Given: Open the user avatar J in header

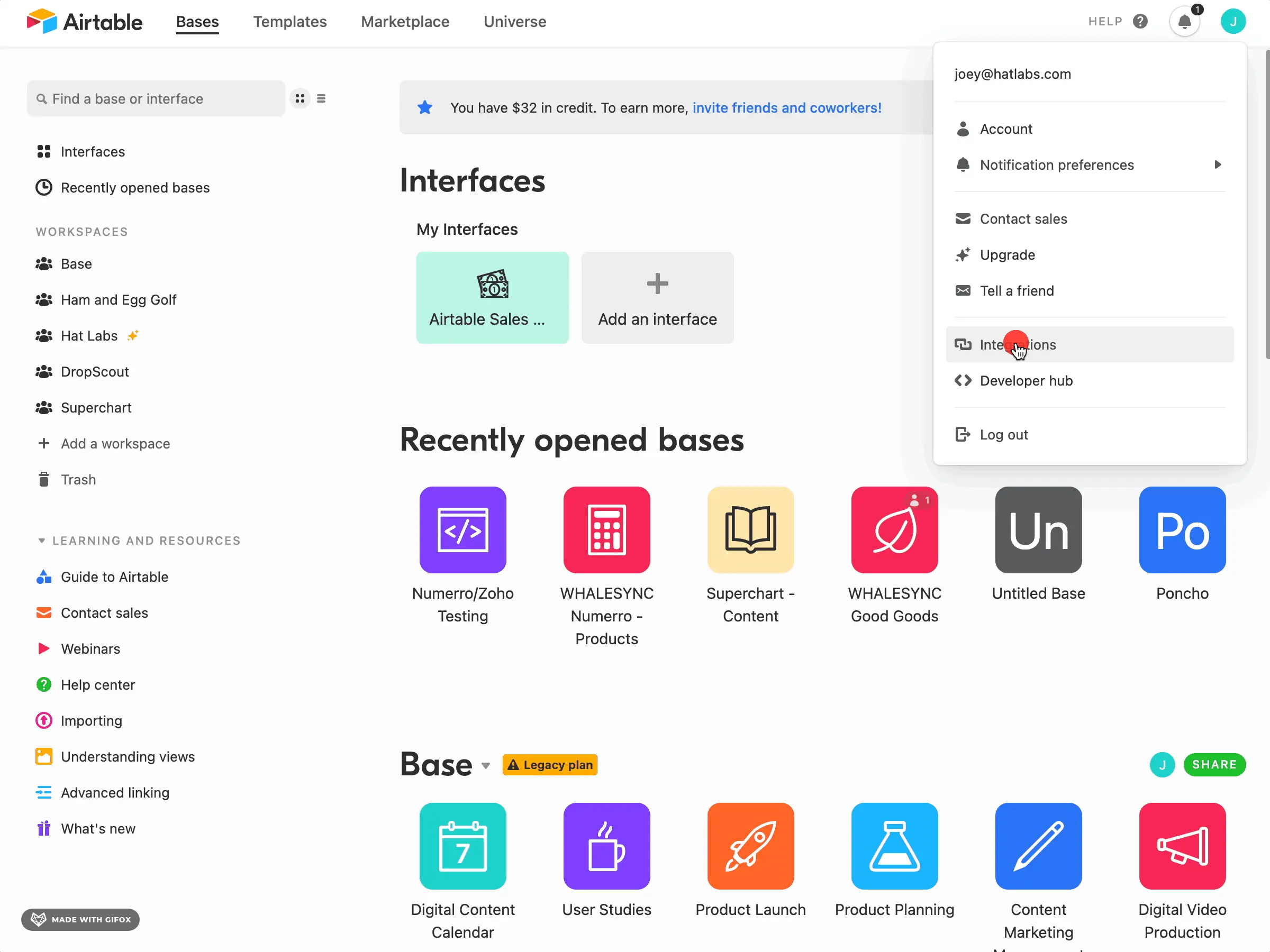Looking at the screenshot, I should (1232, 21).
